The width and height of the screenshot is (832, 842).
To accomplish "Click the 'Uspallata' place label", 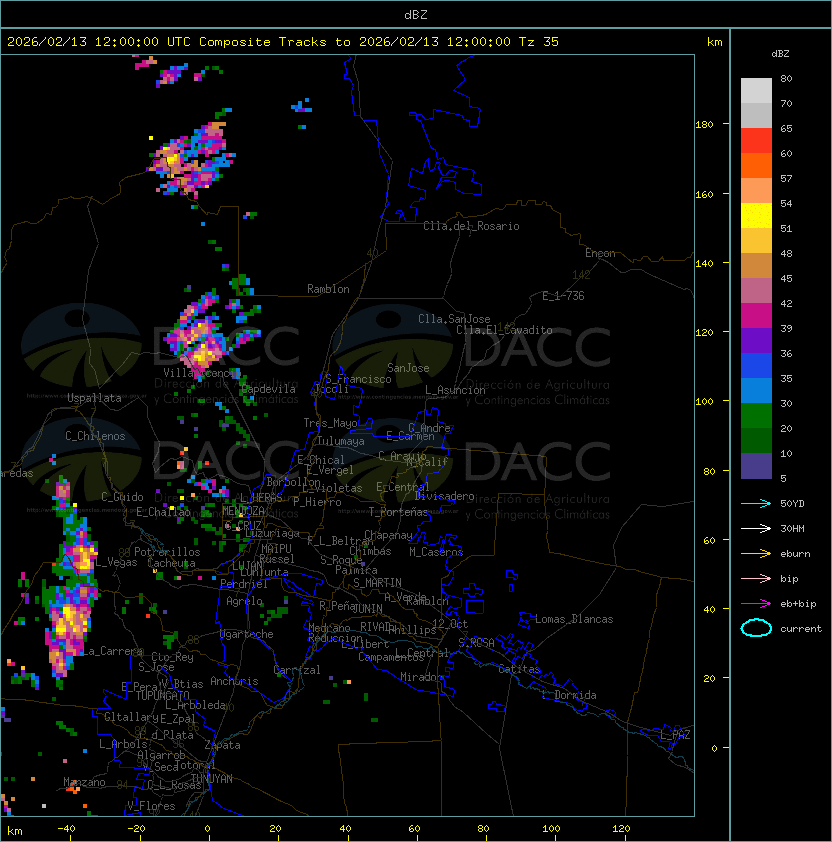I will coord(94,398).
